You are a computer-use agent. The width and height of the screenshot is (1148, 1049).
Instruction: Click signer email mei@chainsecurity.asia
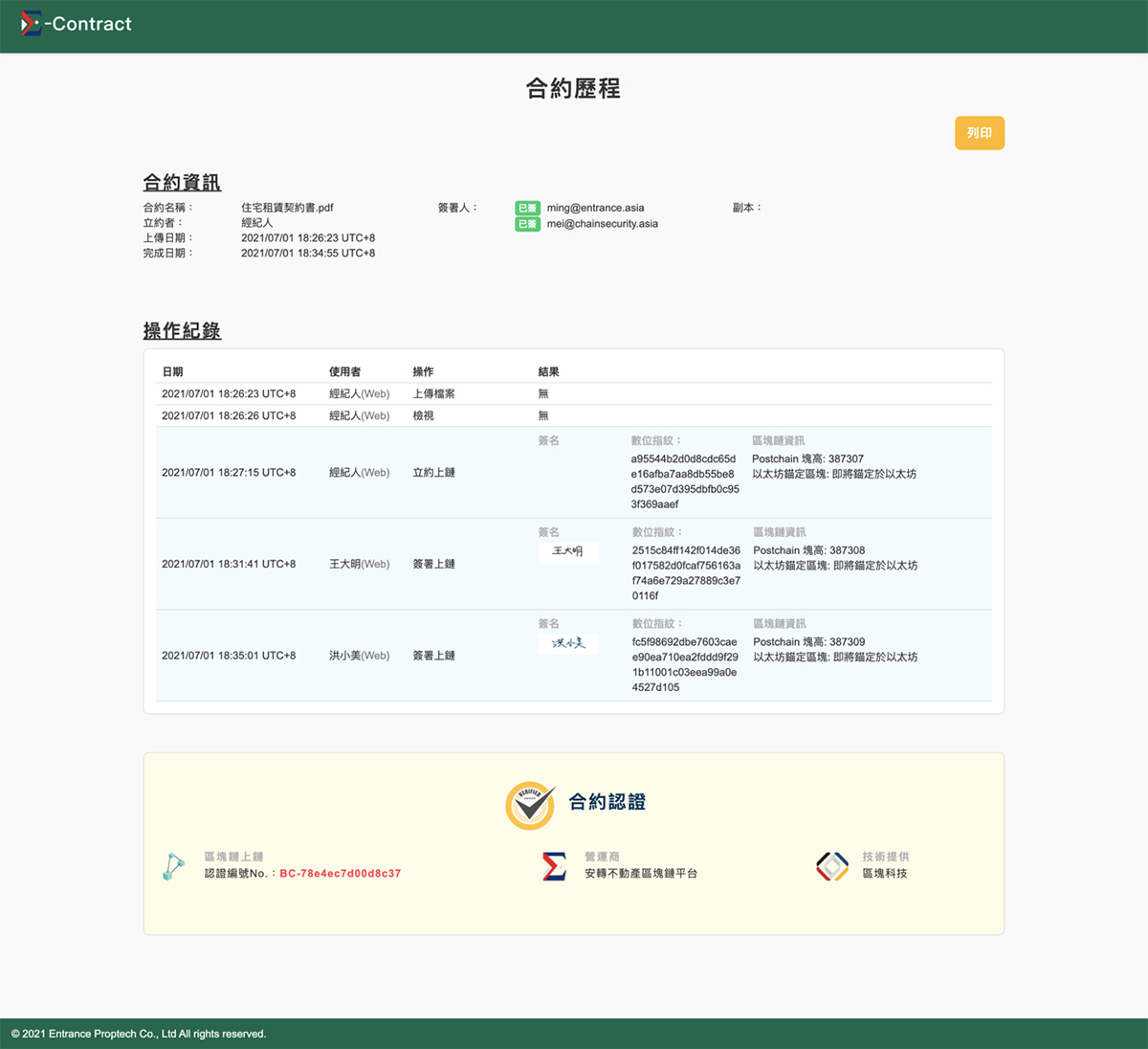click(603, 224)
